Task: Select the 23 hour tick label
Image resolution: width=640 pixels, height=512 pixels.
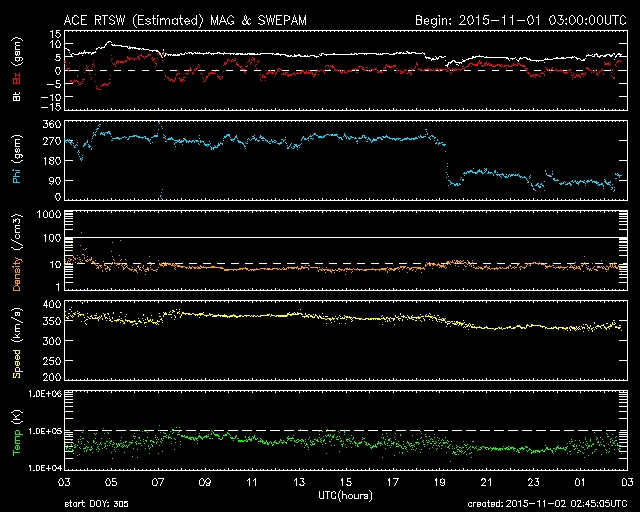Action: tap(534, 482)
